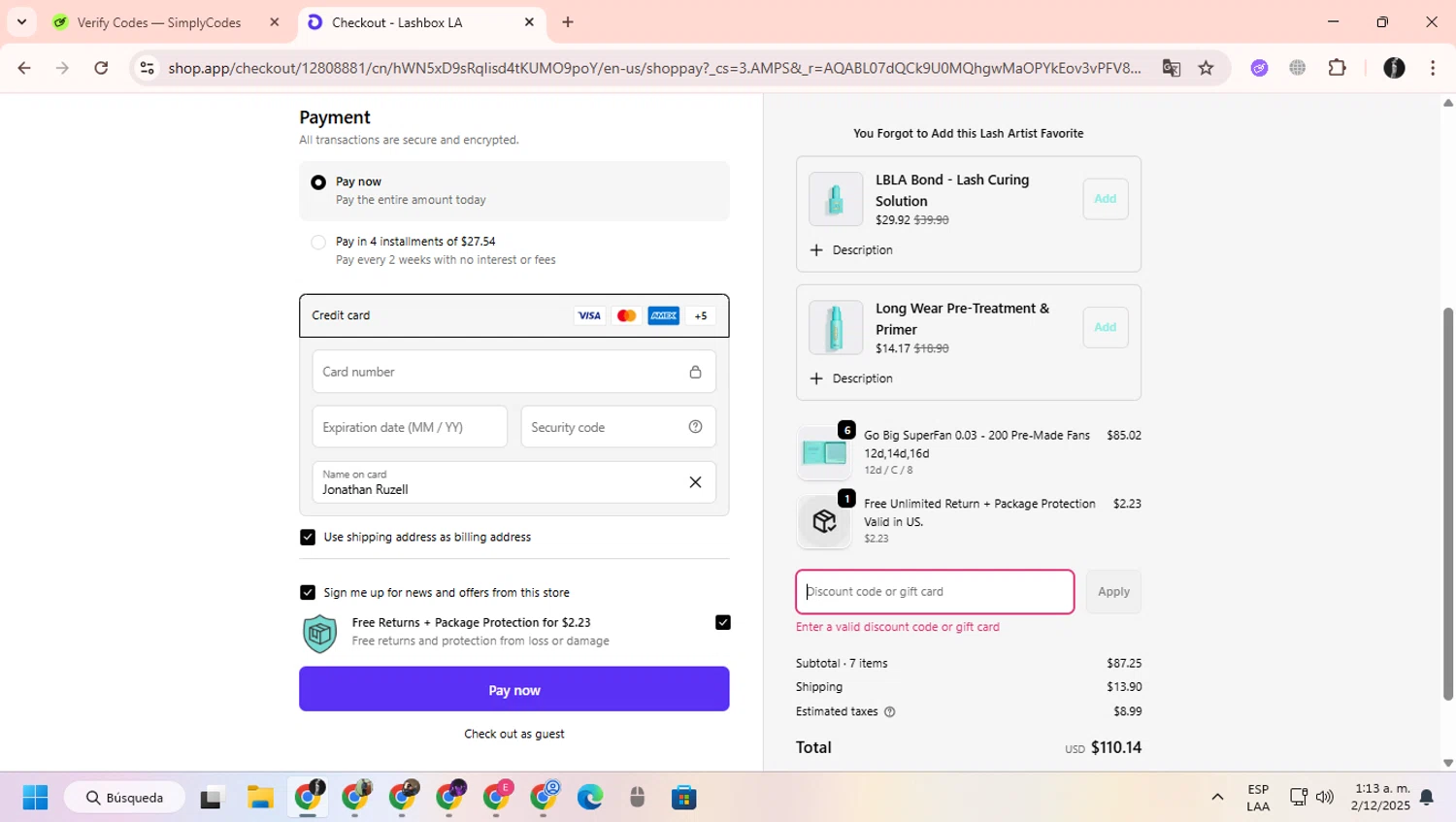Switch to the Verify Codes — SimplyCodes tab
1456x822 pixels.
point(165,22)
